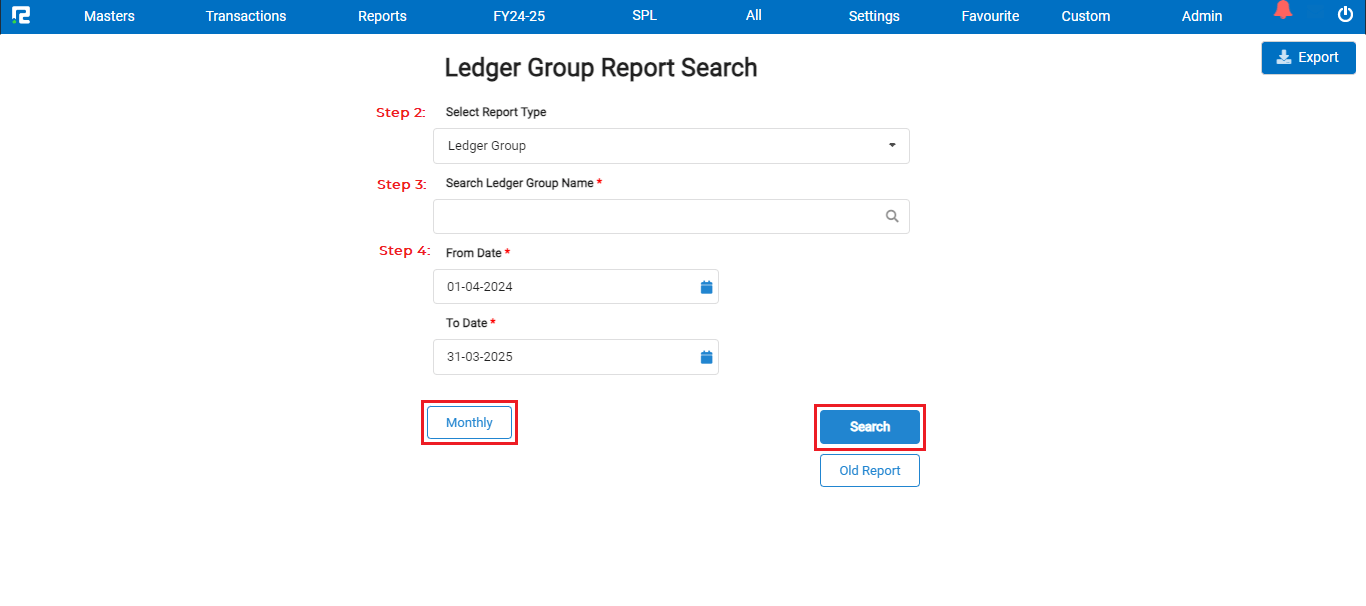Click the power logout icon
Viewport: 1366px width, 606px height.
(1343, 15)
